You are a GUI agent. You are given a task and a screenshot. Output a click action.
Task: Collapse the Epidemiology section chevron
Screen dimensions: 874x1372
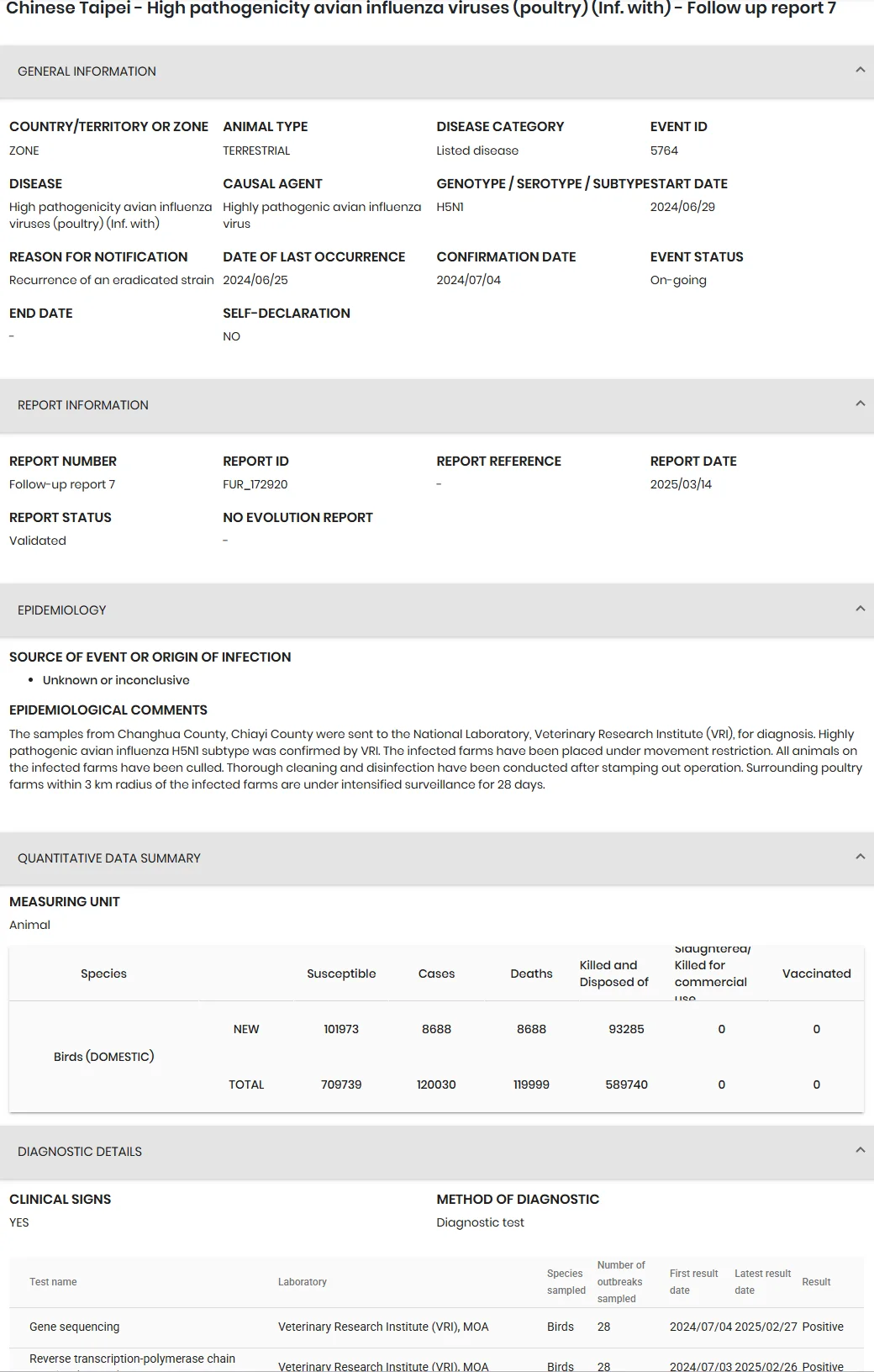tap(860, 609)
